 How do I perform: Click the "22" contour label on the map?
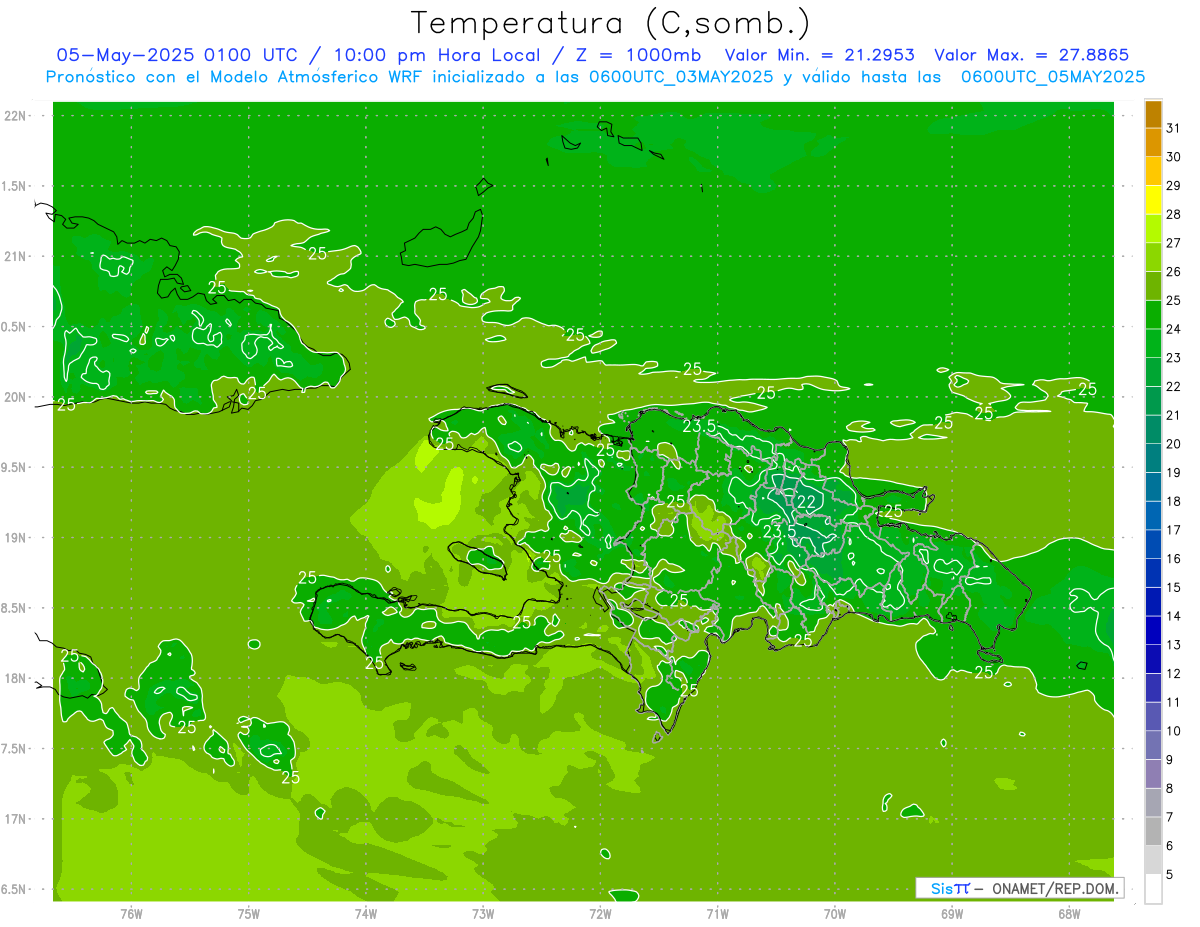808,501
